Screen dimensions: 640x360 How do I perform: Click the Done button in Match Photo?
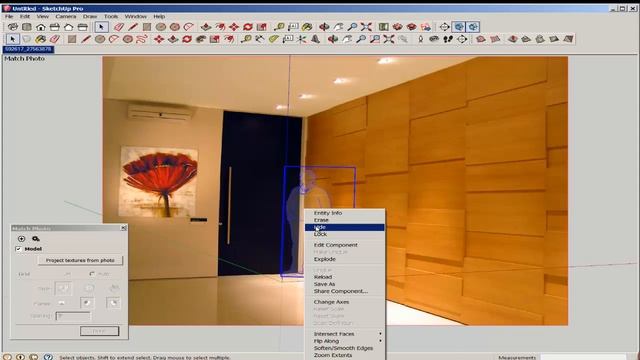tap(100, 331)
